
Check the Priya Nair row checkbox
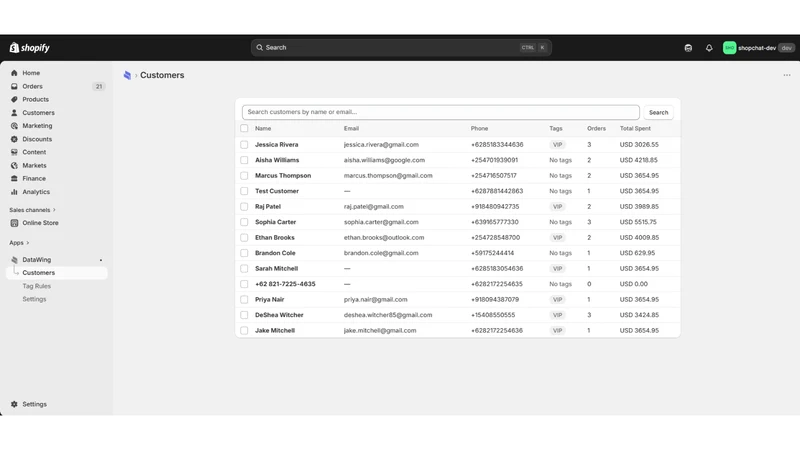tap(244, 299)
